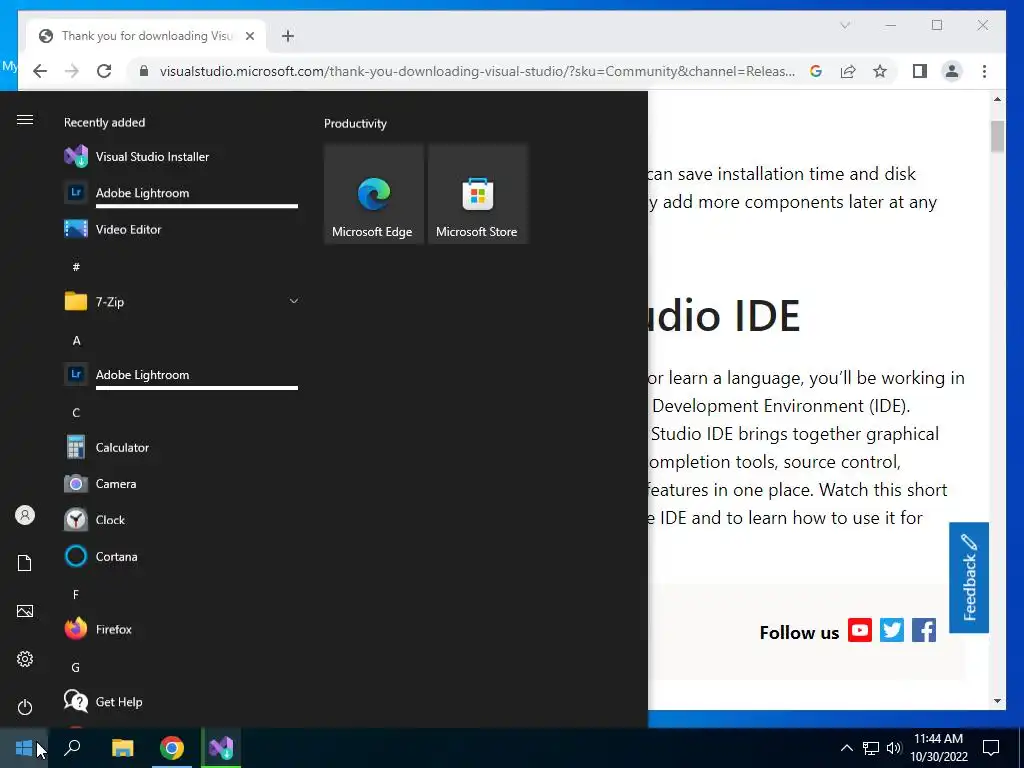This screenshot has width=1024, height=768.
Task: Bookmark this page with the star
Action: (880, 71)
